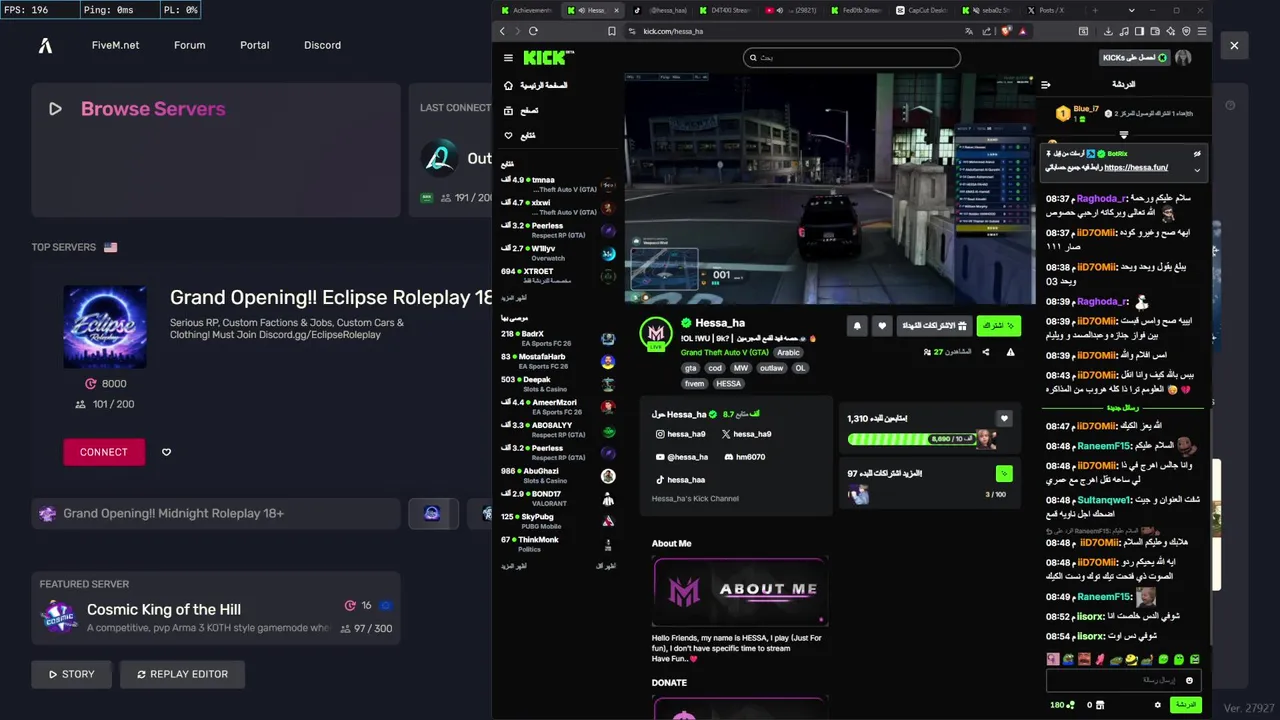Screen dimensions: 1280x720
Task: Click the green subscribe button on channel
Action: pyautogui.click(x=998, y=325)
